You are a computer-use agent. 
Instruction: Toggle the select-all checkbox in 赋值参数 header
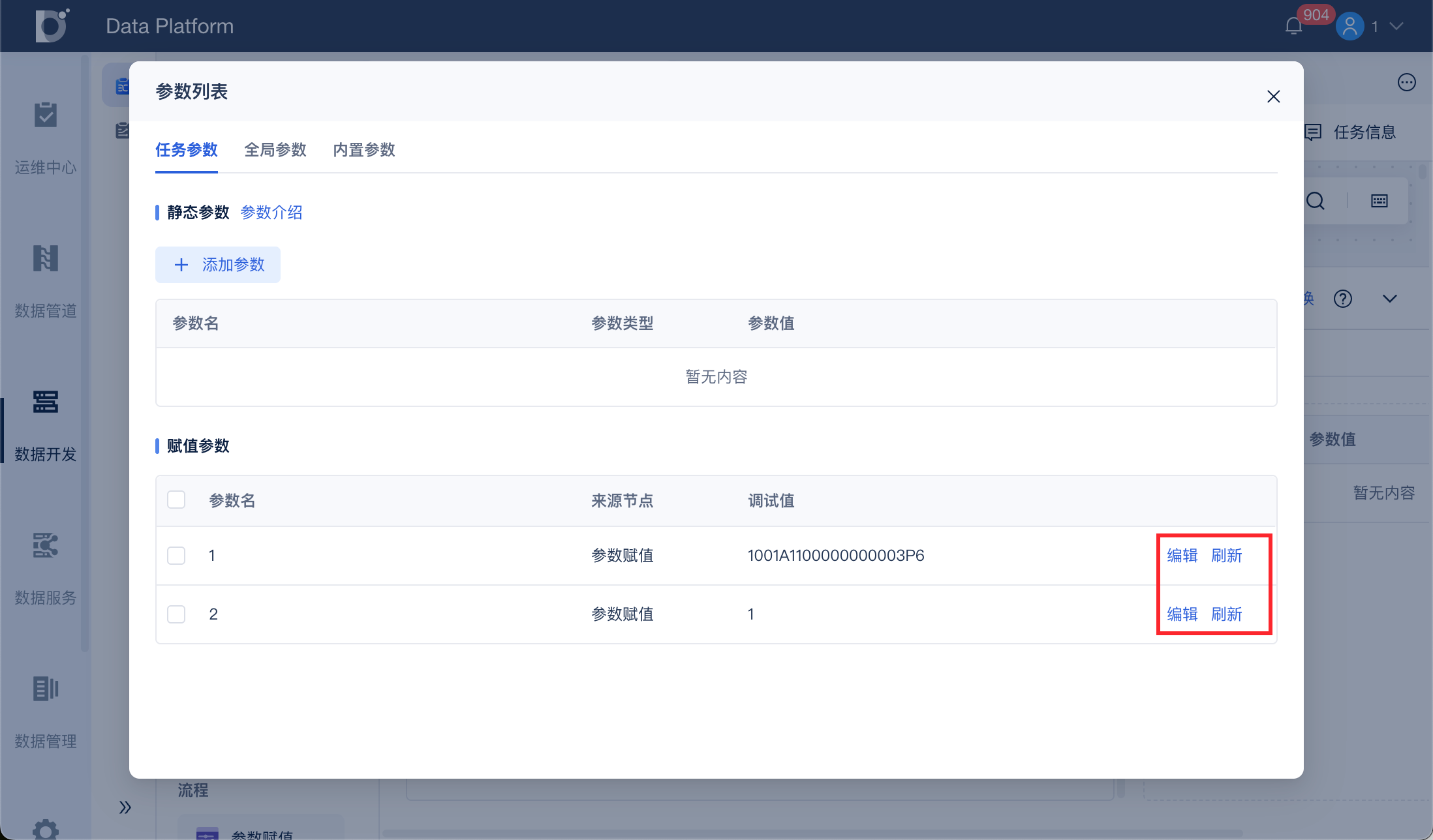click(x=176, y=500)
